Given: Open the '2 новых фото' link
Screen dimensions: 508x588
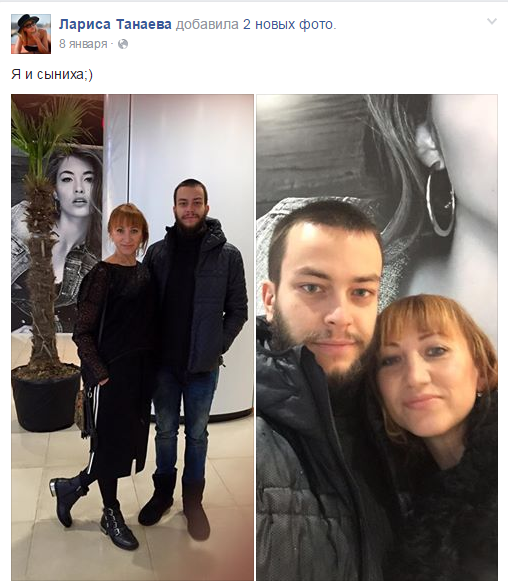Looking at the screenshot, I should [x=288, y=24].
